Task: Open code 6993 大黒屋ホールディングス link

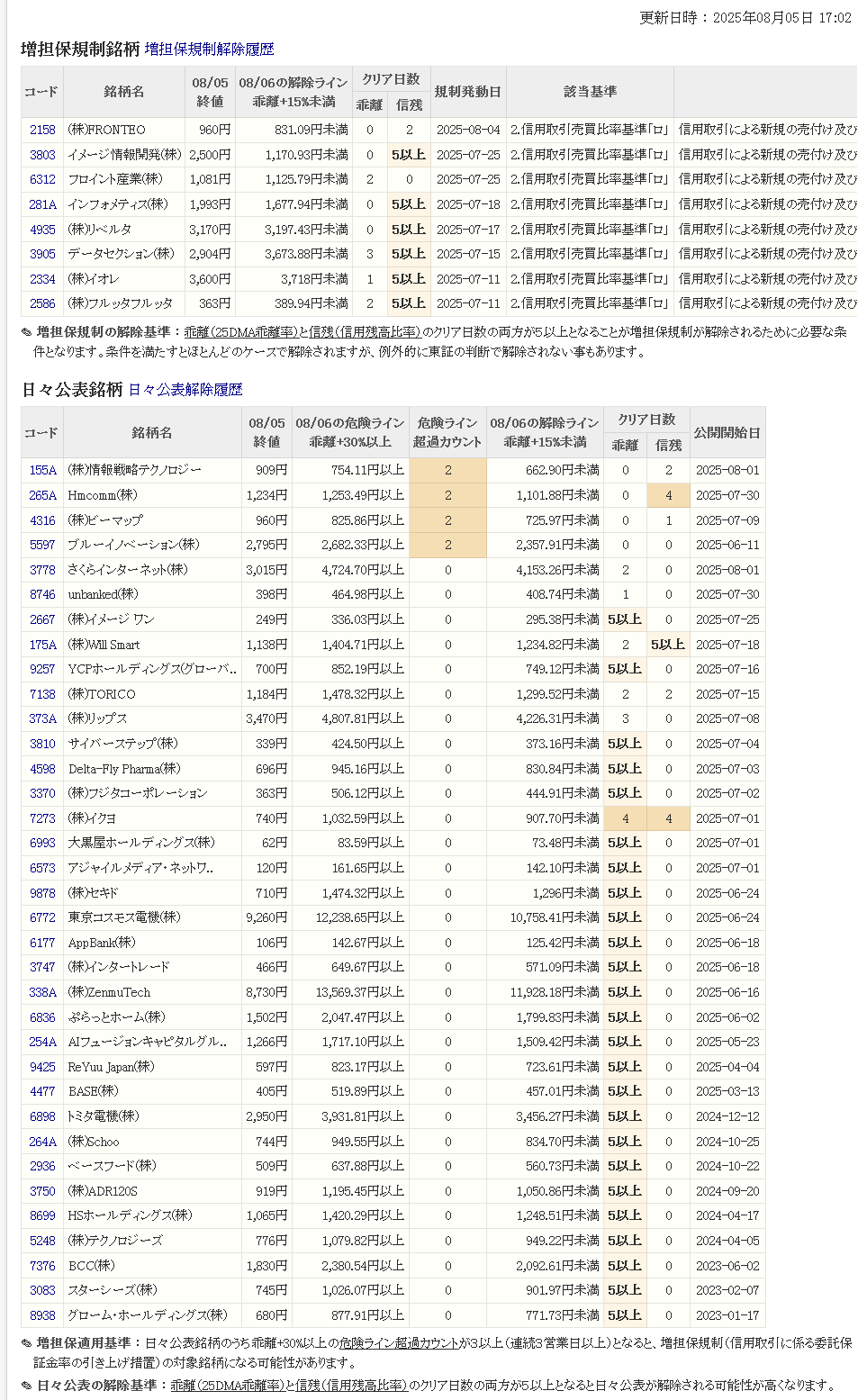Action: (42, 843)
